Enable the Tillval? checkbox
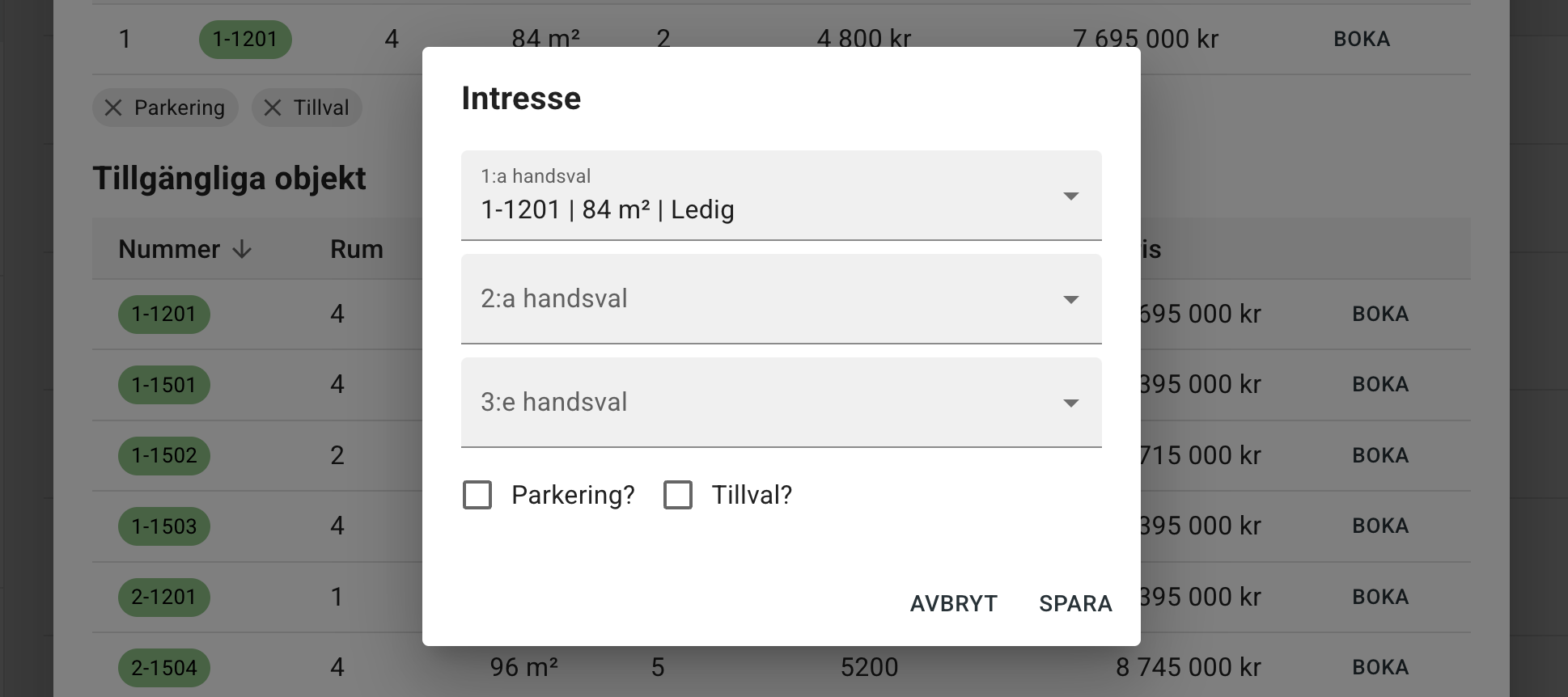This screenshot has width=1568, height=697. pyautogui.click(x=678, y=495)
